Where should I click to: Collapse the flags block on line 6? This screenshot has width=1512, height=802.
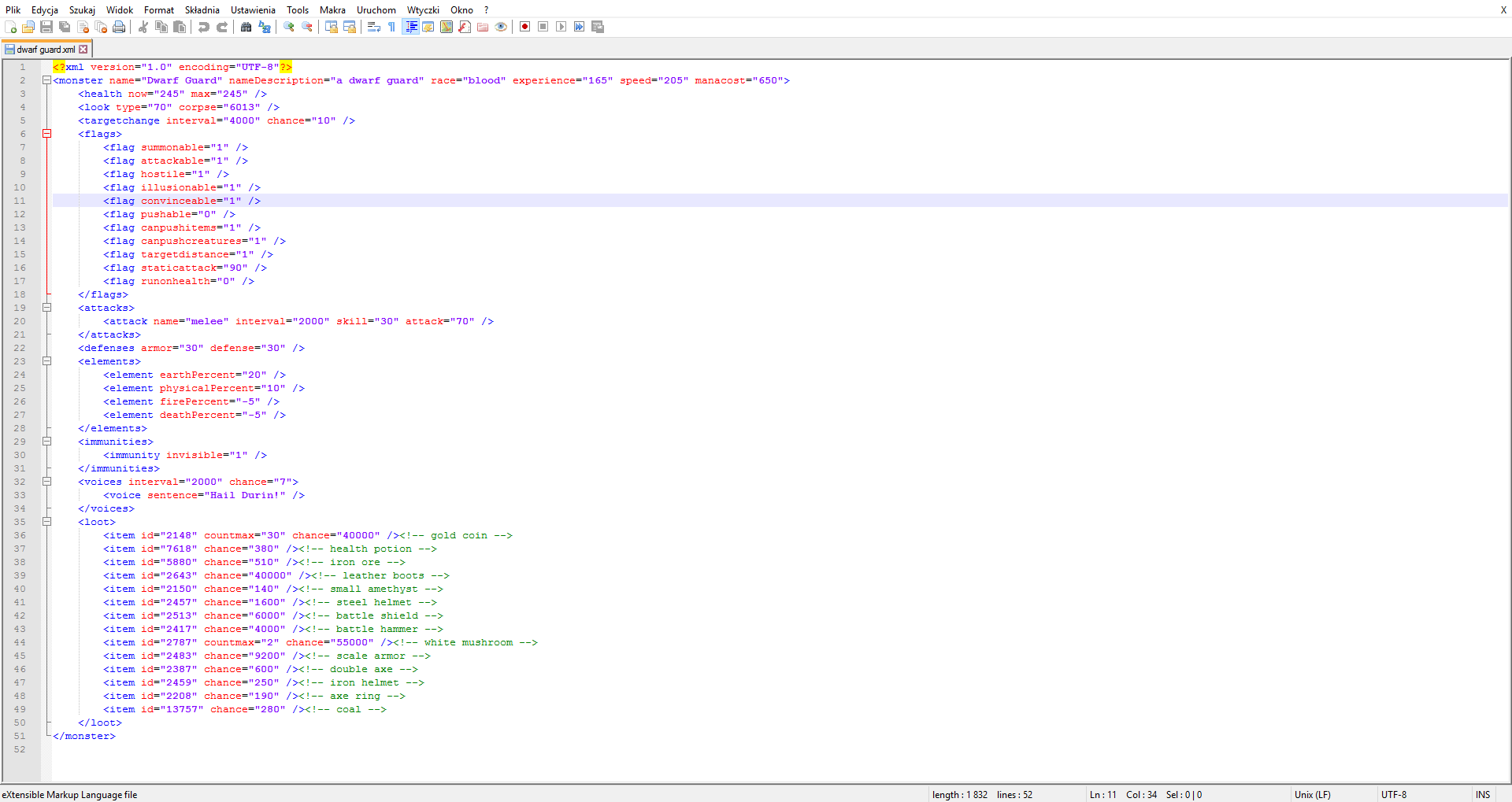click(x=46, y=134)
